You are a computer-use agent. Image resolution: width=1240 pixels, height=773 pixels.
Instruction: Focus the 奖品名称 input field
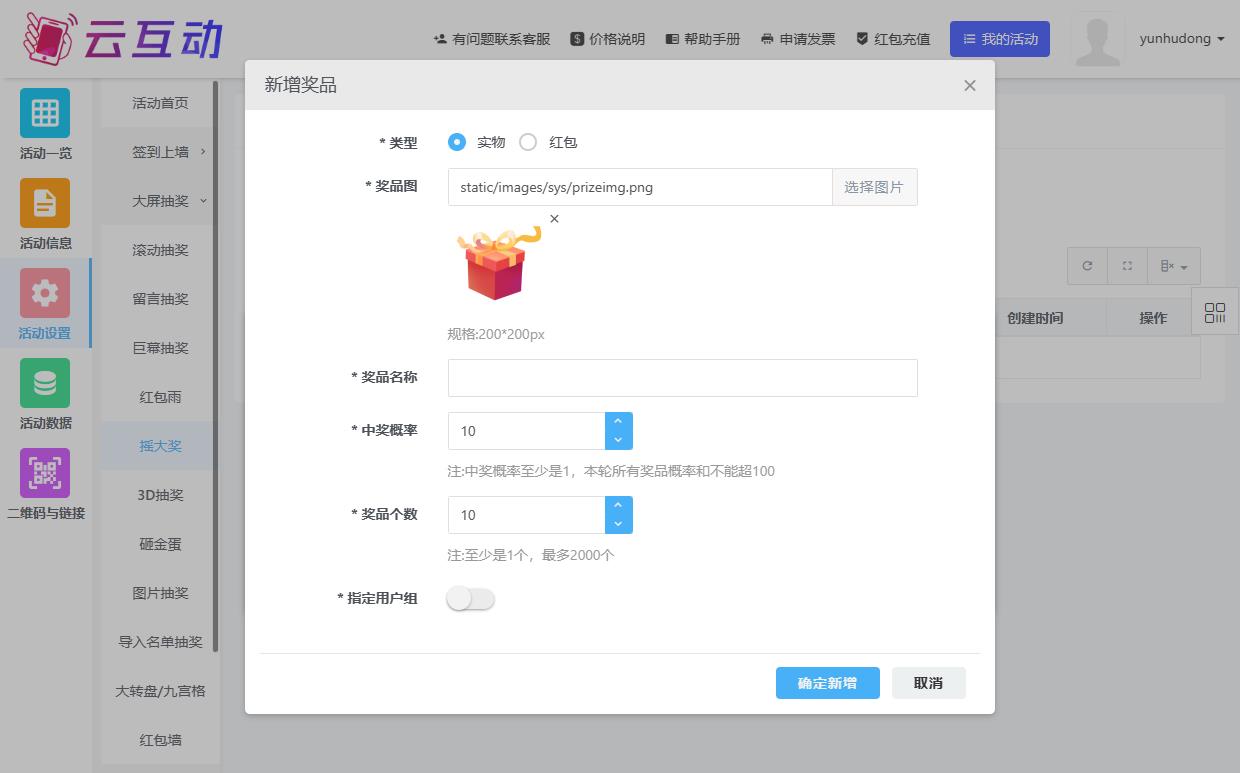(x=682, y=378)
